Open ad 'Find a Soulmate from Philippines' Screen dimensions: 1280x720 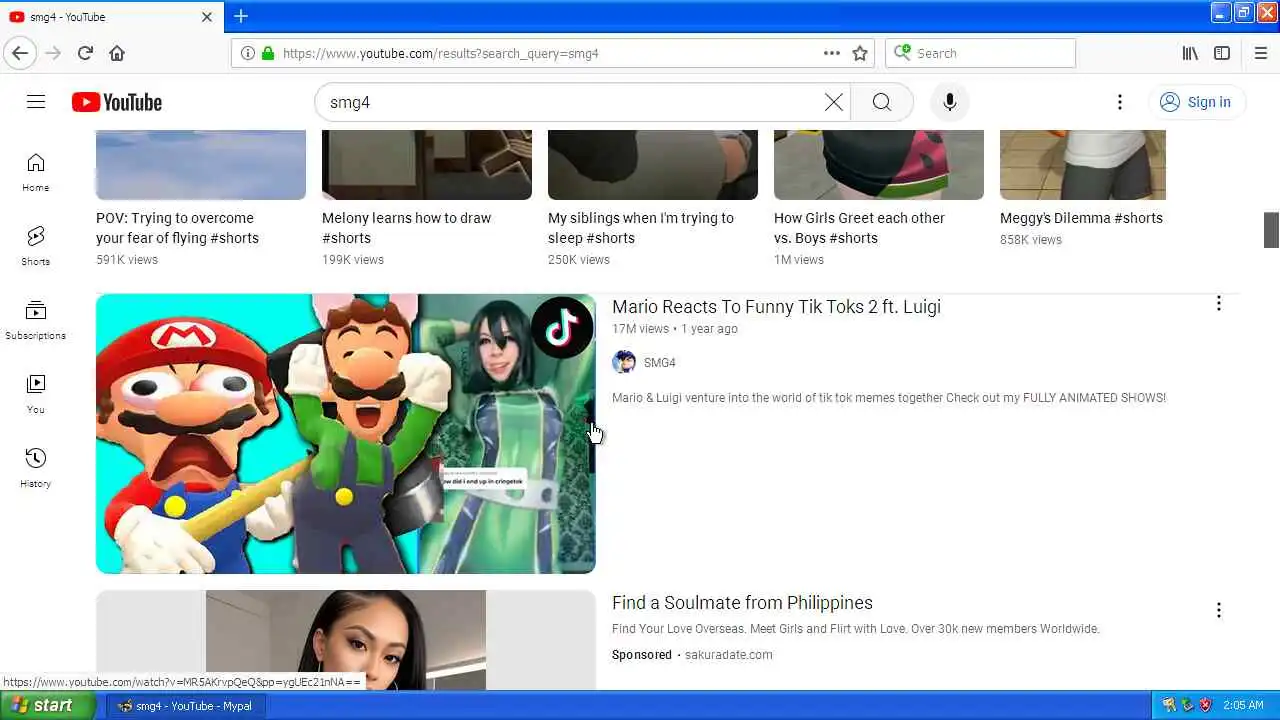[742, 603]
